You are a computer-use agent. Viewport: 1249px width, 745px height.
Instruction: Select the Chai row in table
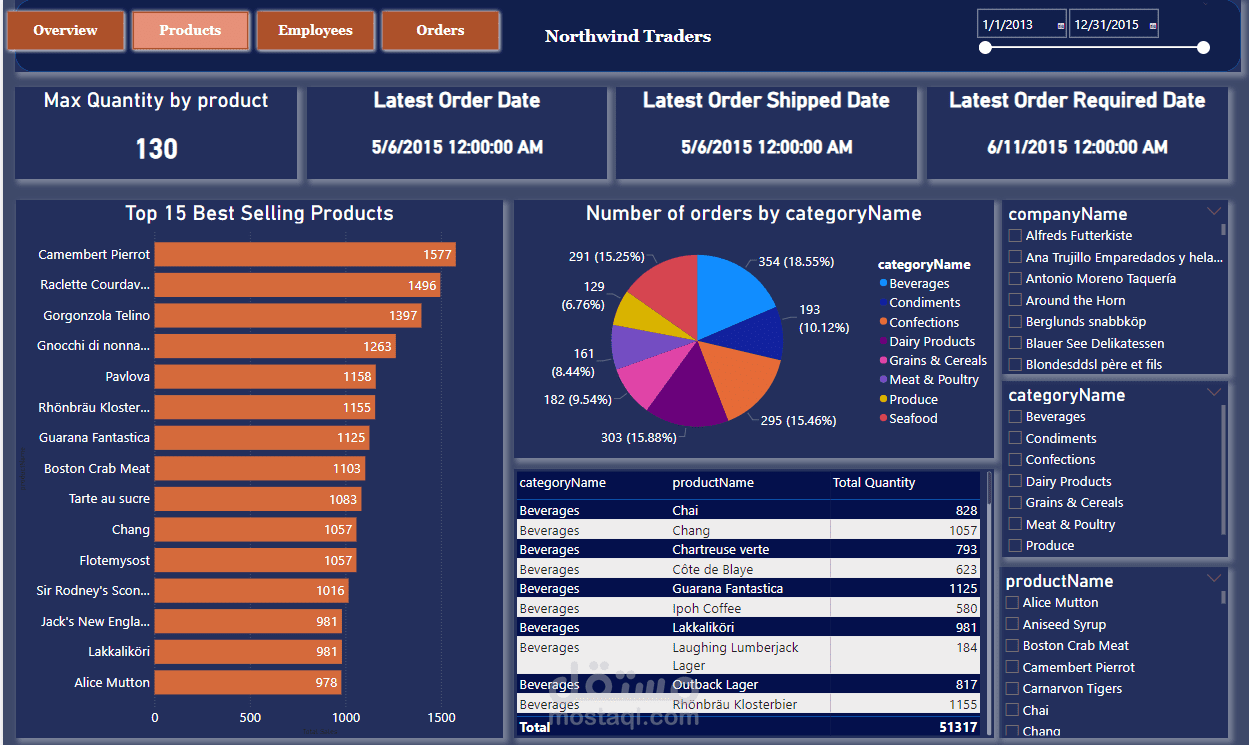(x=748, y=511)
